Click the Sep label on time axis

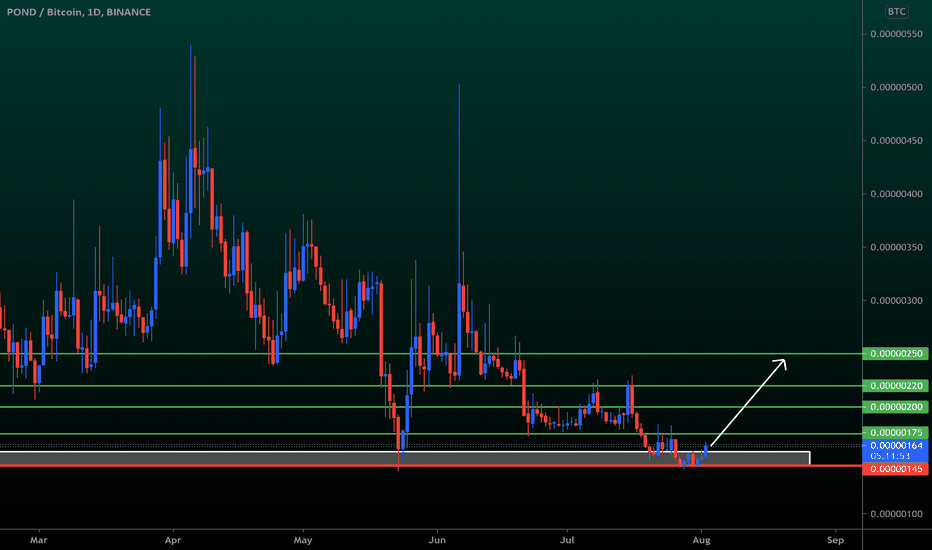click(835, 540)
